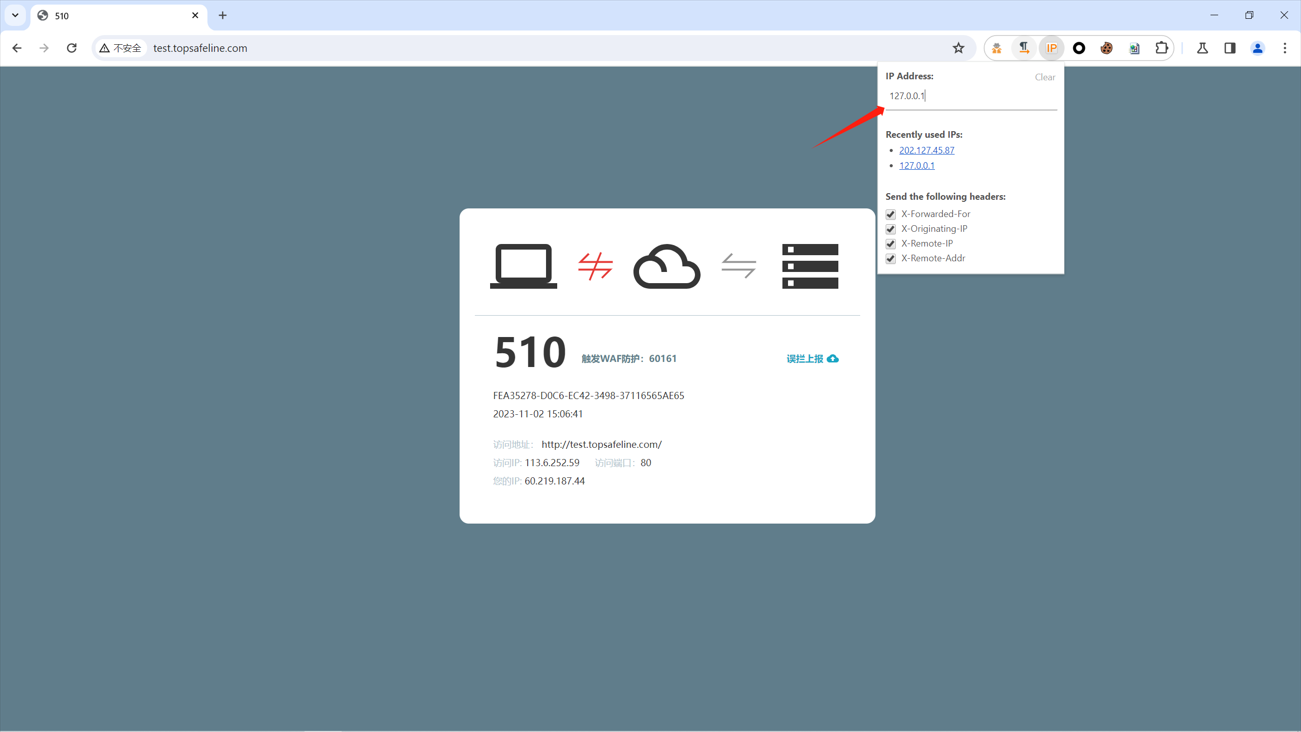Expand the tab search dropdown arrow
This screenshot has width=1301, height=732.
point(15,15)
